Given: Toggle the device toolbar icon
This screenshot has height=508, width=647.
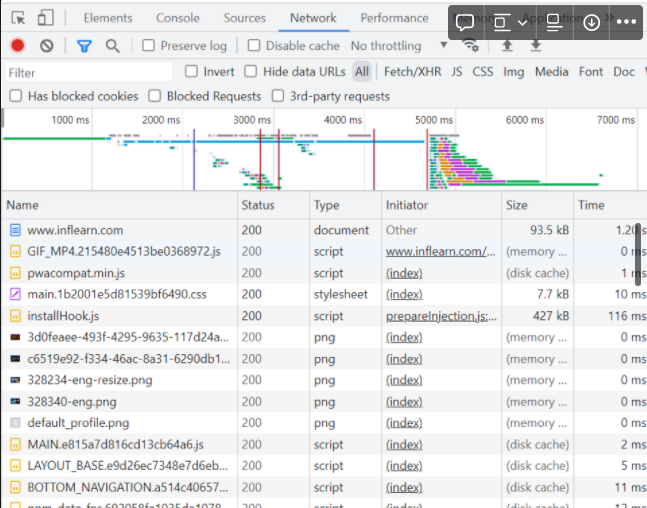Looking at the screenshot, I should 45,18.
